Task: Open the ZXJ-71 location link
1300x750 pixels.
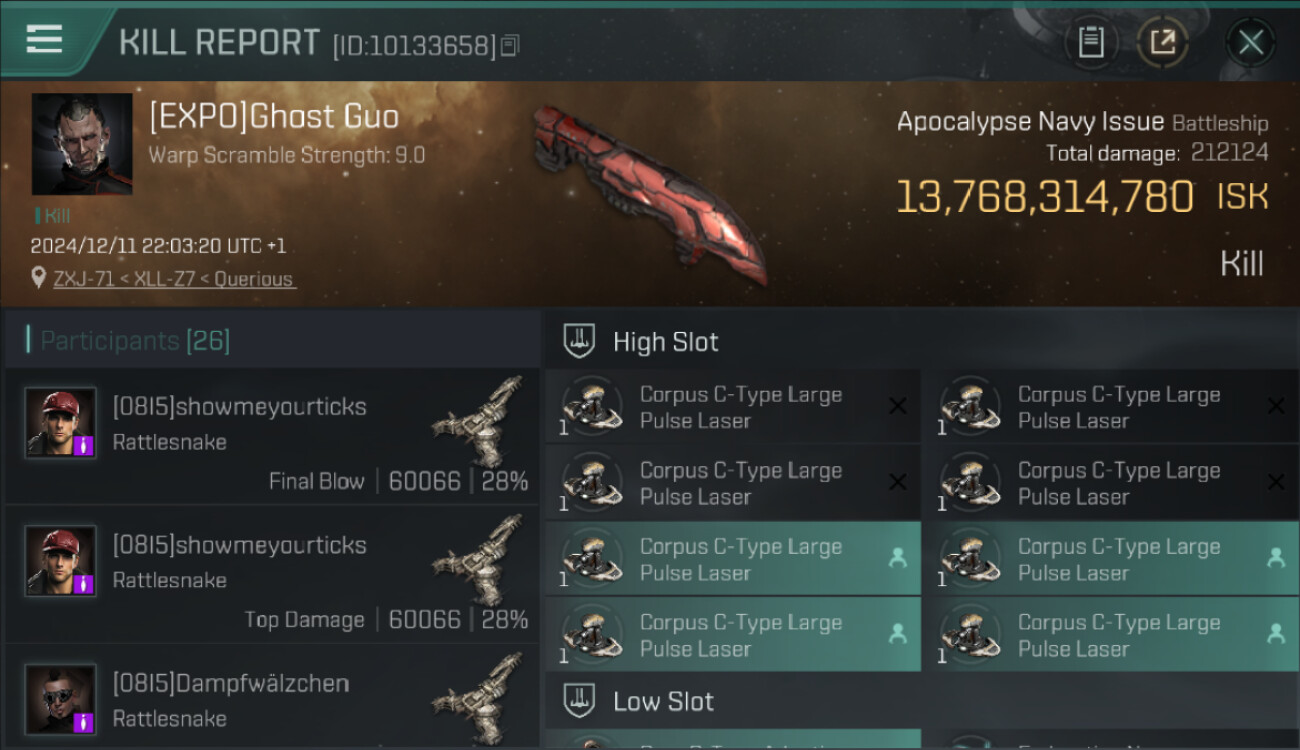Action: point(174,279)
